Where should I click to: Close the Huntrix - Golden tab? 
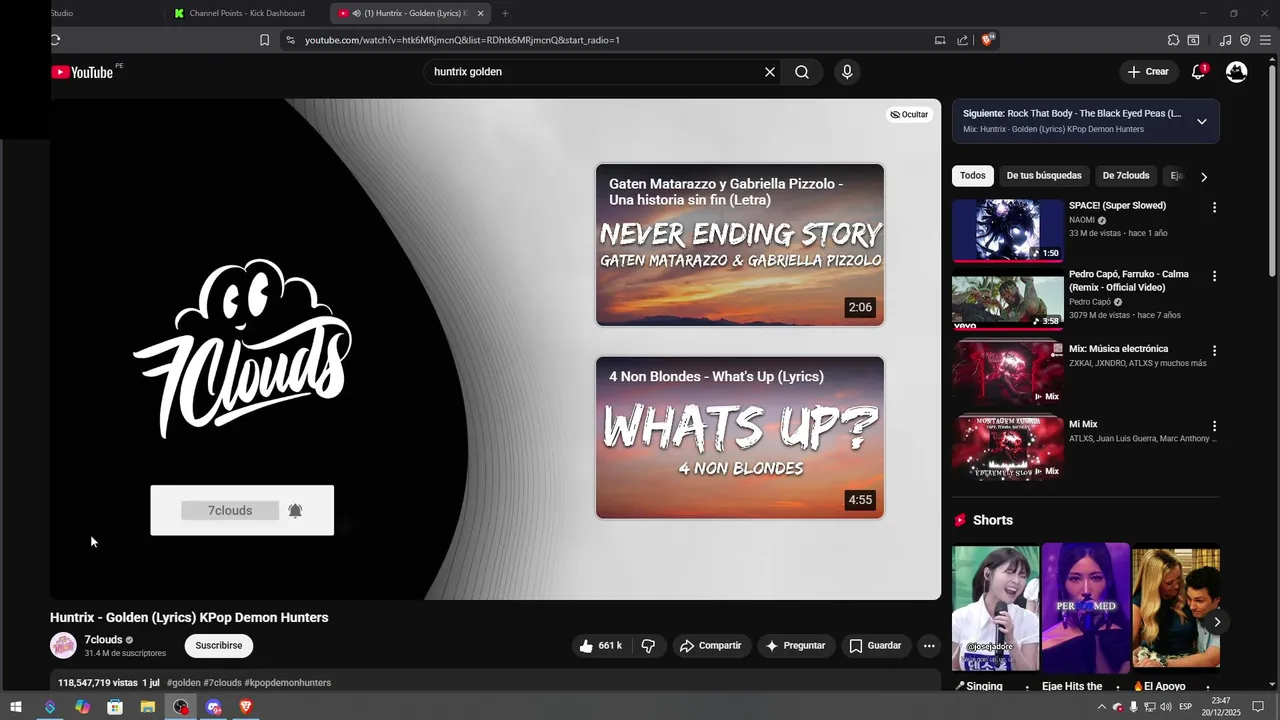pyautogui.click(x=480, y=13)
